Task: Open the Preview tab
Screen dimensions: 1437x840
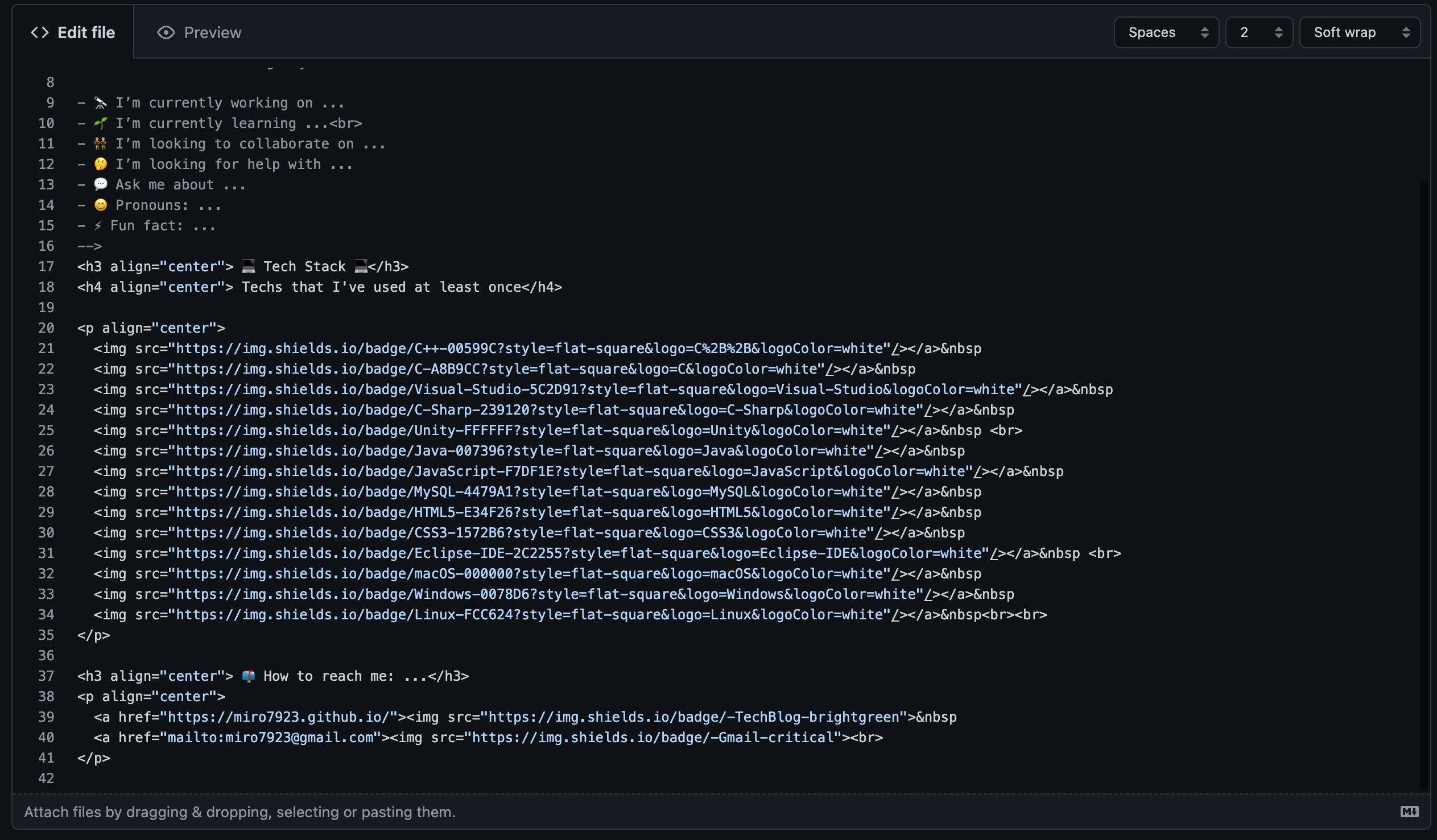Action: pyautogui.click(x=199, y=32)
